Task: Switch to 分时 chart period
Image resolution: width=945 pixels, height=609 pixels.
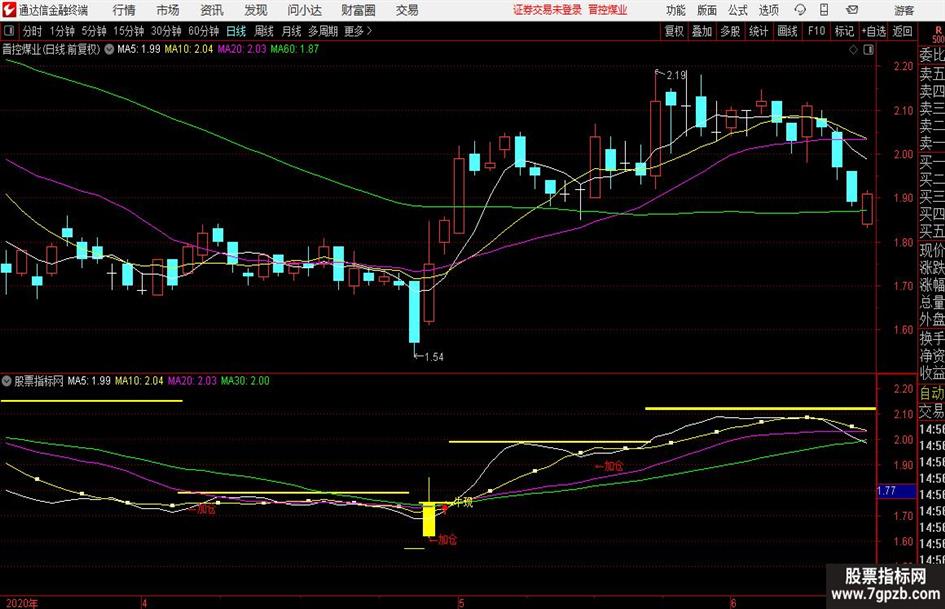Action: click(33, 31)
